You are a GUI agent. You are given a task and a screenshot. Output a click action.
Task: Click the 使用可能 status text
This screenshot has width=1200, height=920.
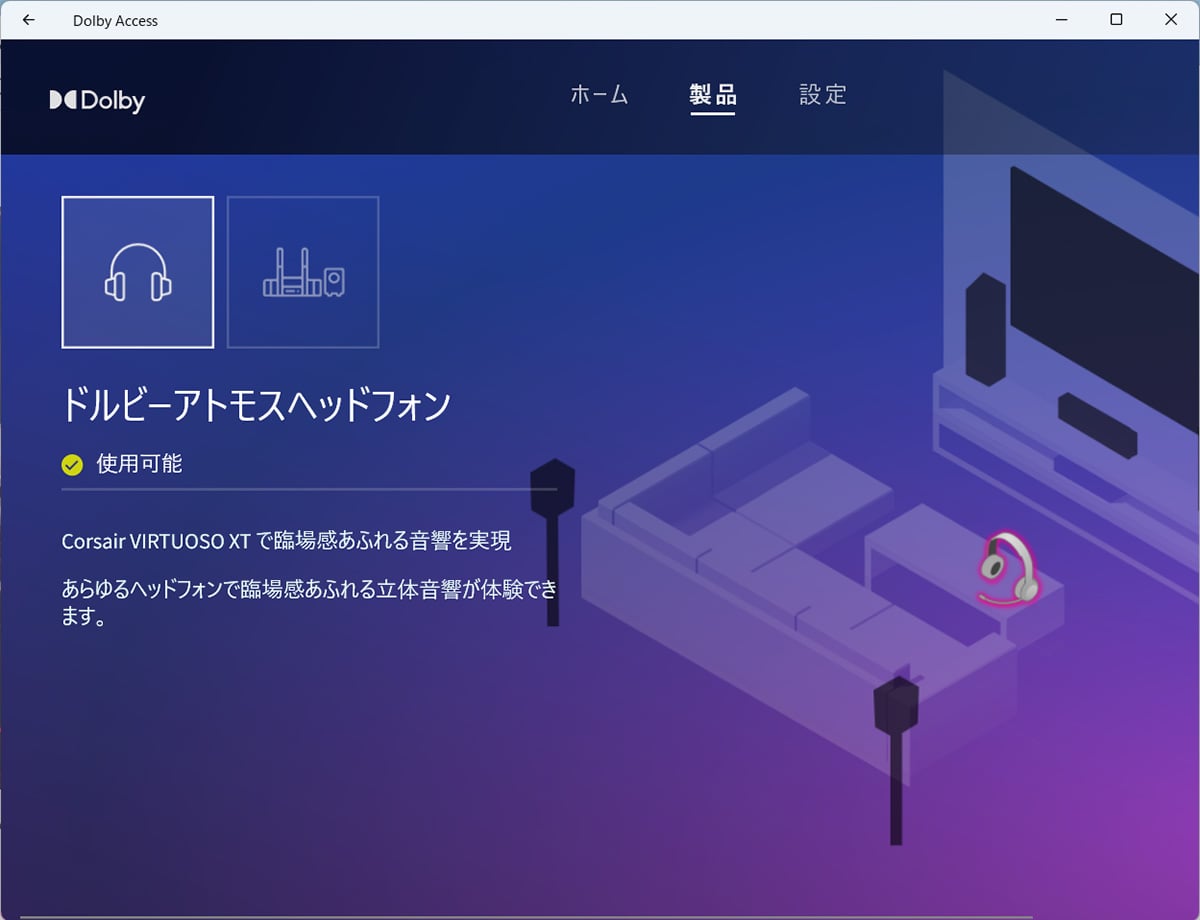(x=139, y=464)
